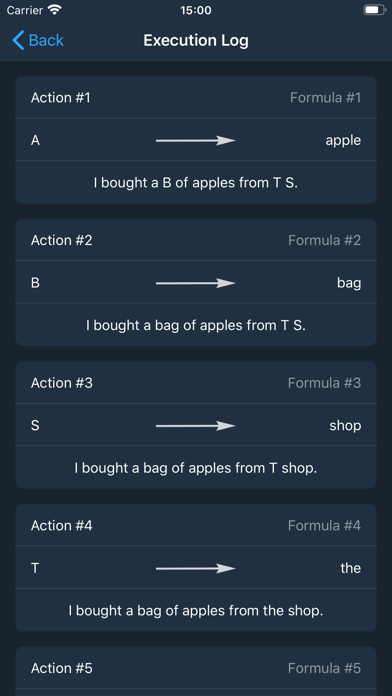
Task: Tap the battery indicator icon
Action: tap(374, 10)
